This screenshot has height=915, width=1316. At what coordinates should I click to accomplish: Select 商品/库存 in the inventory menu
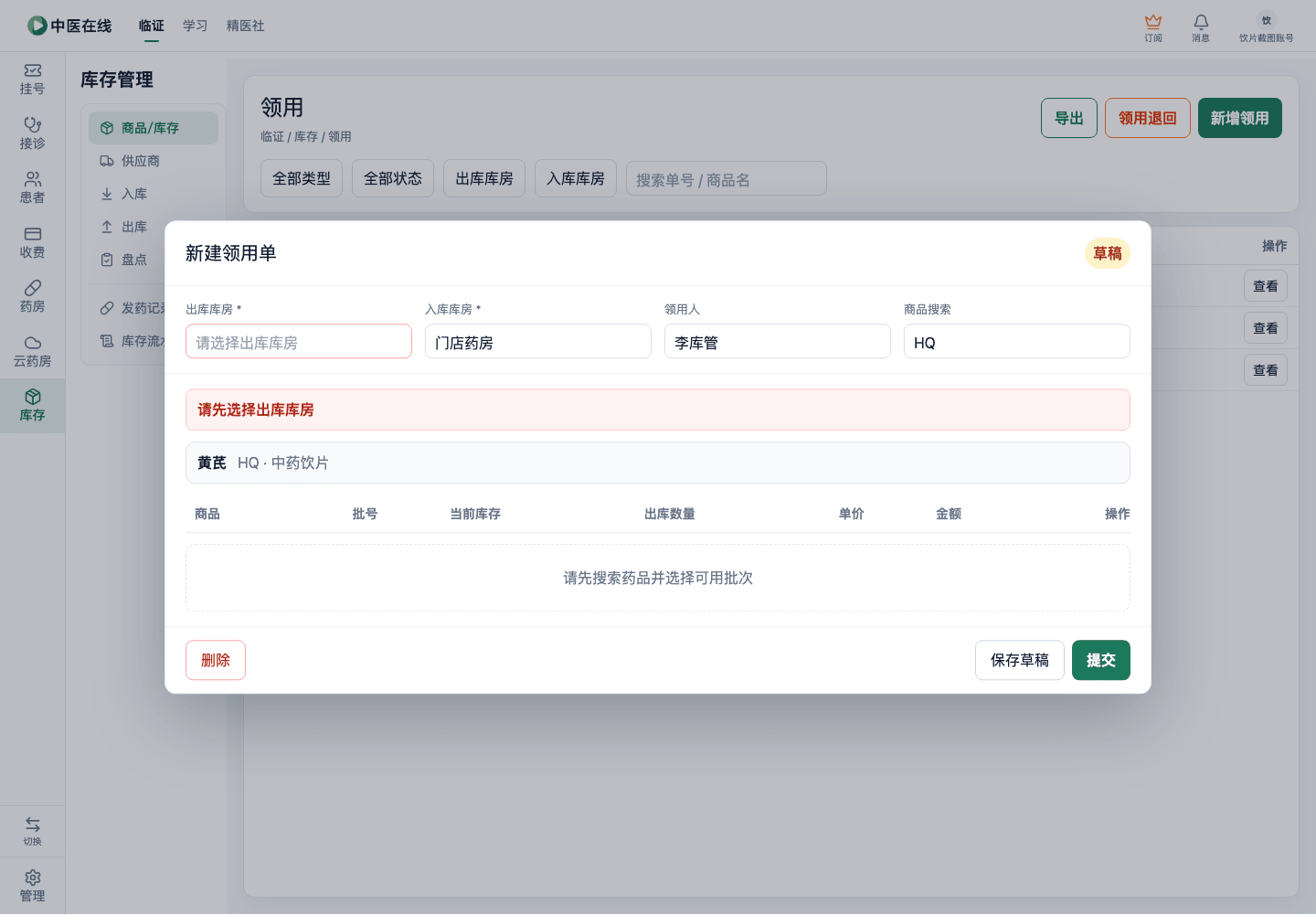(x=154, y=128)
